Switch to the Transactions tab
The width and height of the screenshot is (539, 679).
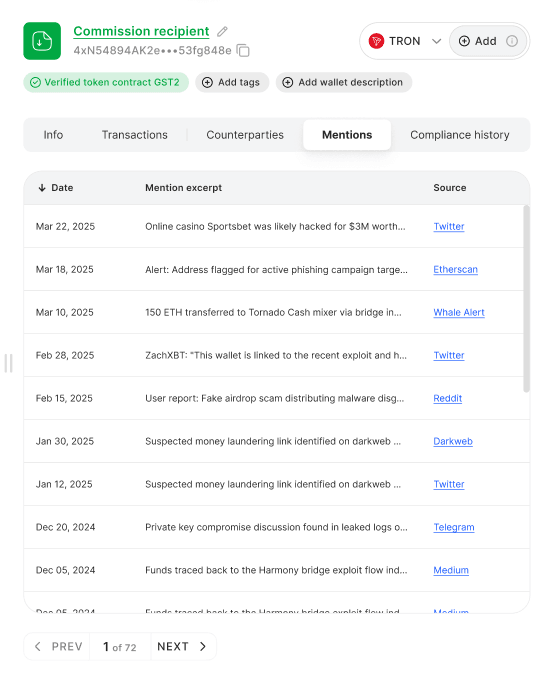coord(135,135)
